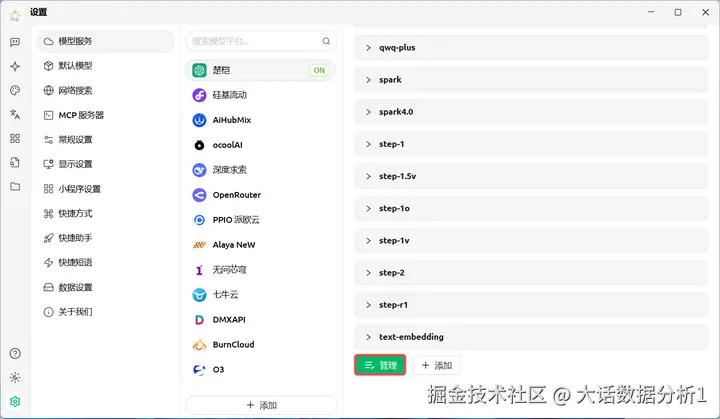This screenshot has height=419, width=720.
Task: Expand the qwq-plus model group
Action: coord(531,48)
